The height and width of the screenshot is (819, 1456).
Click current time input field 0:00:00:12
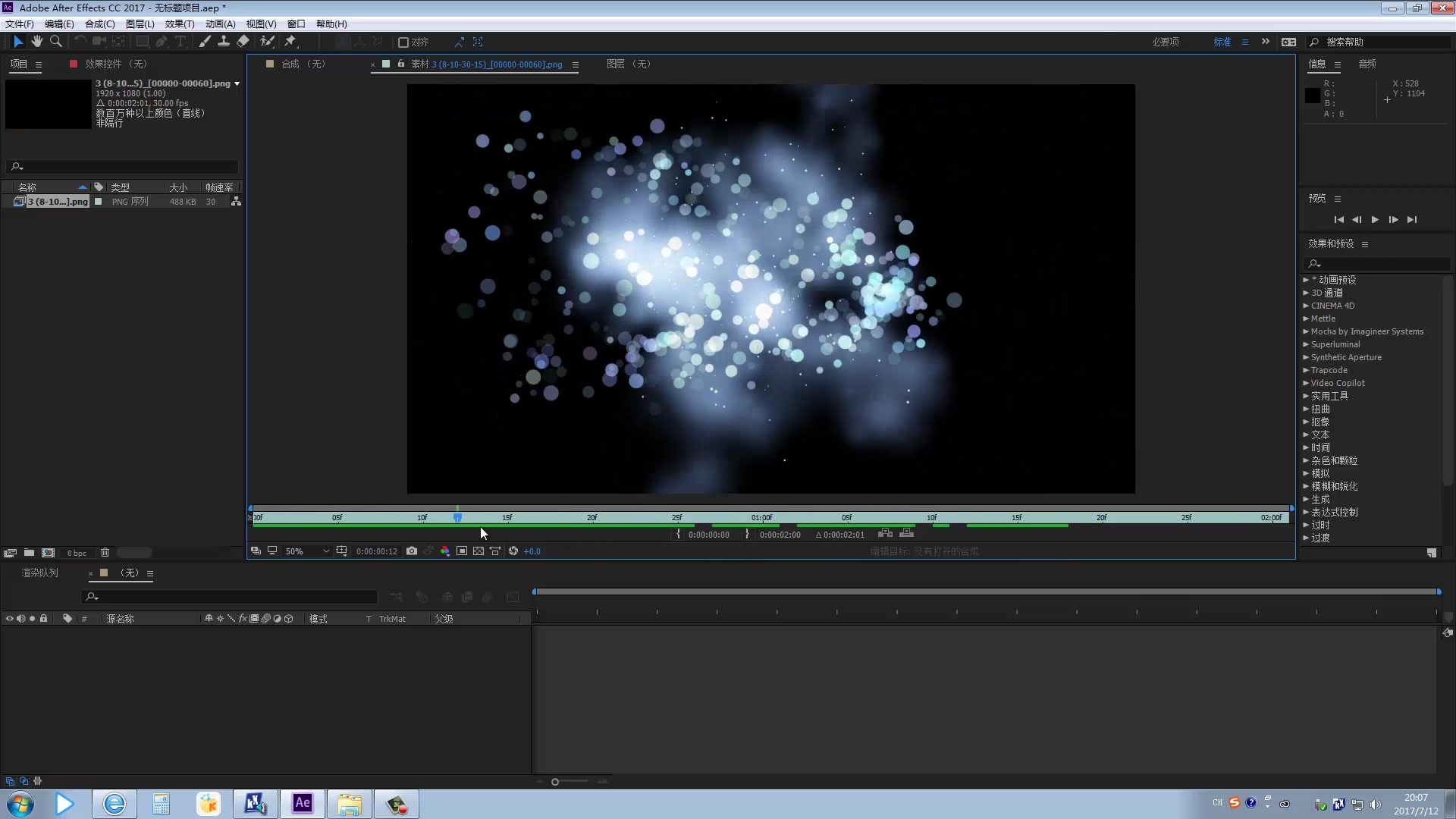pos(377,551)
